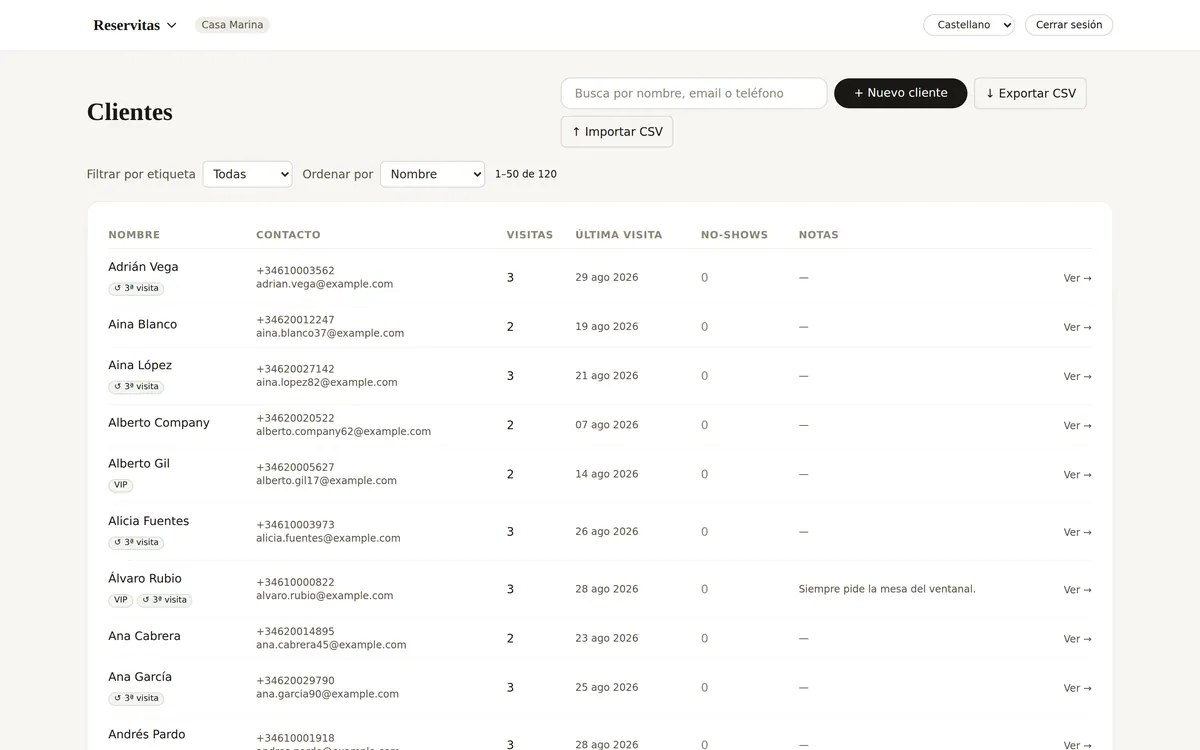
Task: Click the VIP tag under Álvaro Rubio
Action: pos(121,600)
